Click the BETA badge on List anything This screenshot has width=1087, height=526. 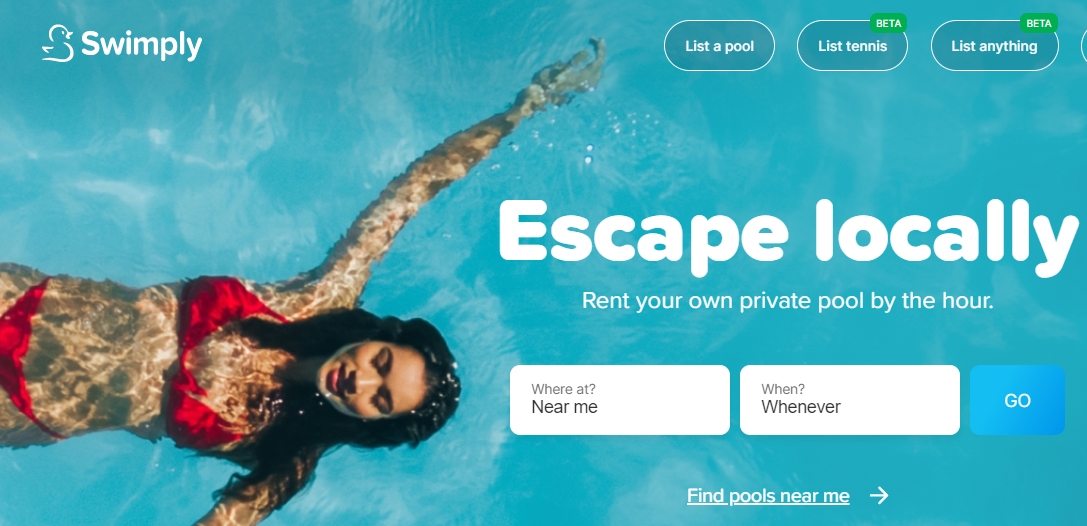1038,23
